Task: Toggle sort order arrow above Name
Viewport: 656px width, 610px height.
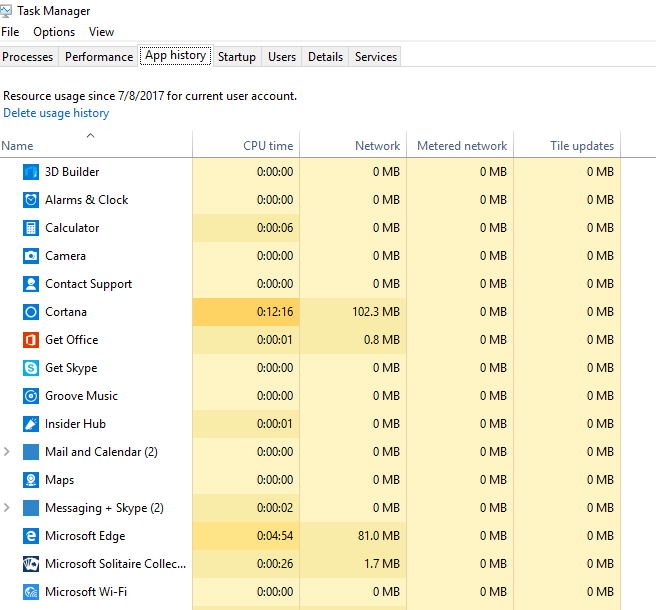Action: (90, 135)
